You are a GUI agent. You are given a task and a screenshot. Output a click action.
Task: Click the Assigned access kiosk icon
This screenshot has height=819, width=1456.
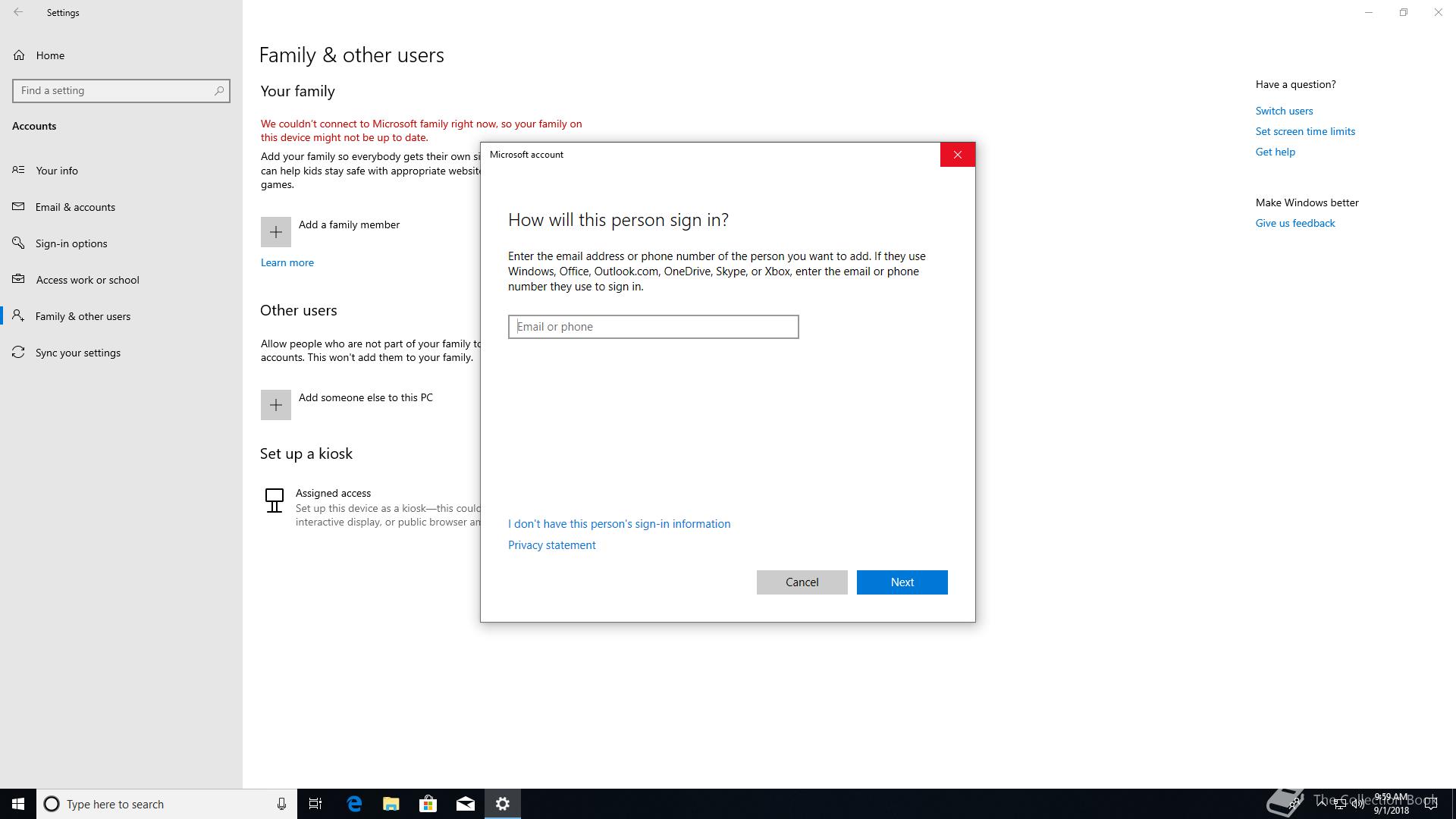[x=275, y=500]
